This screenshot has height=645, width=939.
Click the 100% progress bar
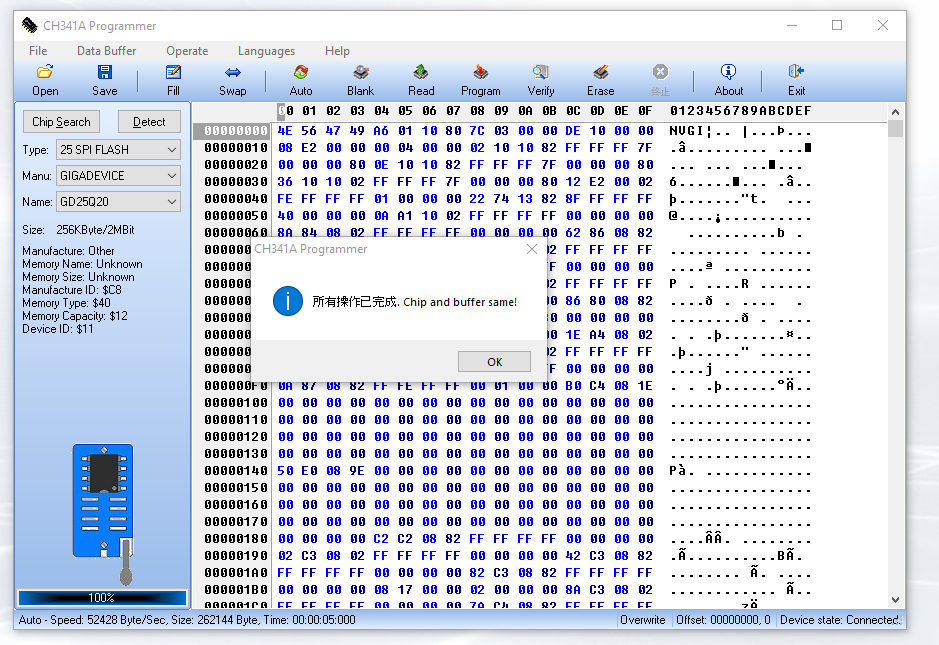(x=102, y=597)
